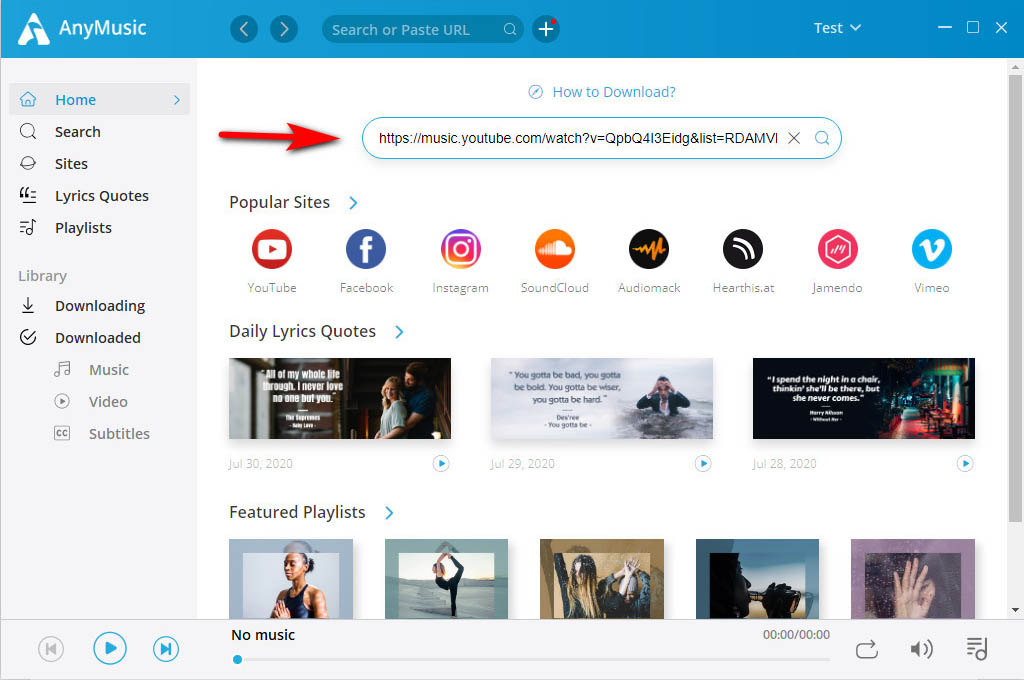Screen dimensions: 1024x680
Task: Open the How to Download? link
Action: pyautogui.click(x=602, y=92)
